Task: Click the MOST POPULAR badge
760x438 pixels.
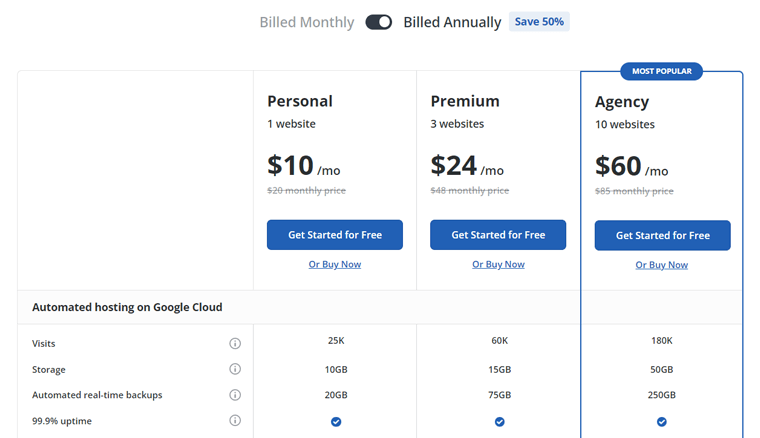Action: coord(662,71)
